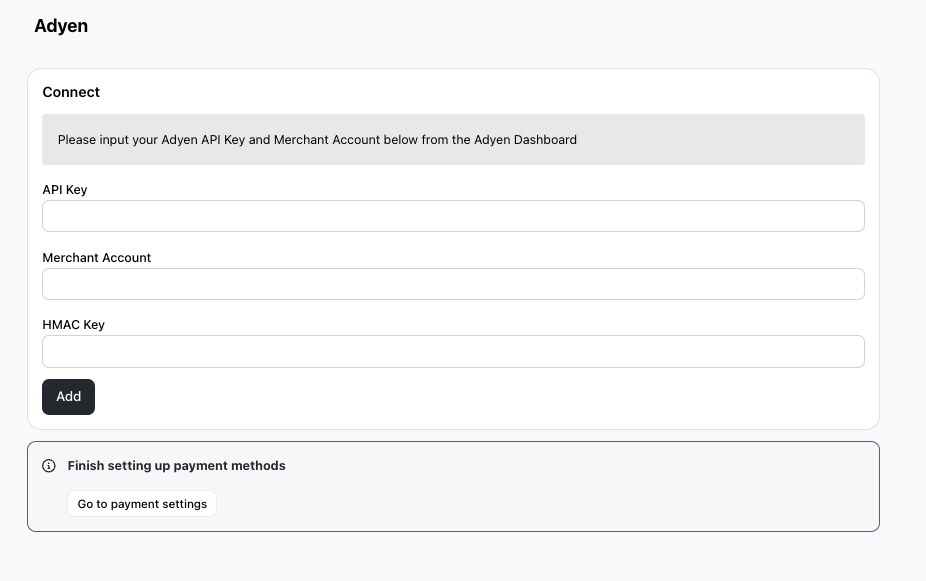Click the HMAC Key label
The image size is (926, 581).
tap(73, 325)
